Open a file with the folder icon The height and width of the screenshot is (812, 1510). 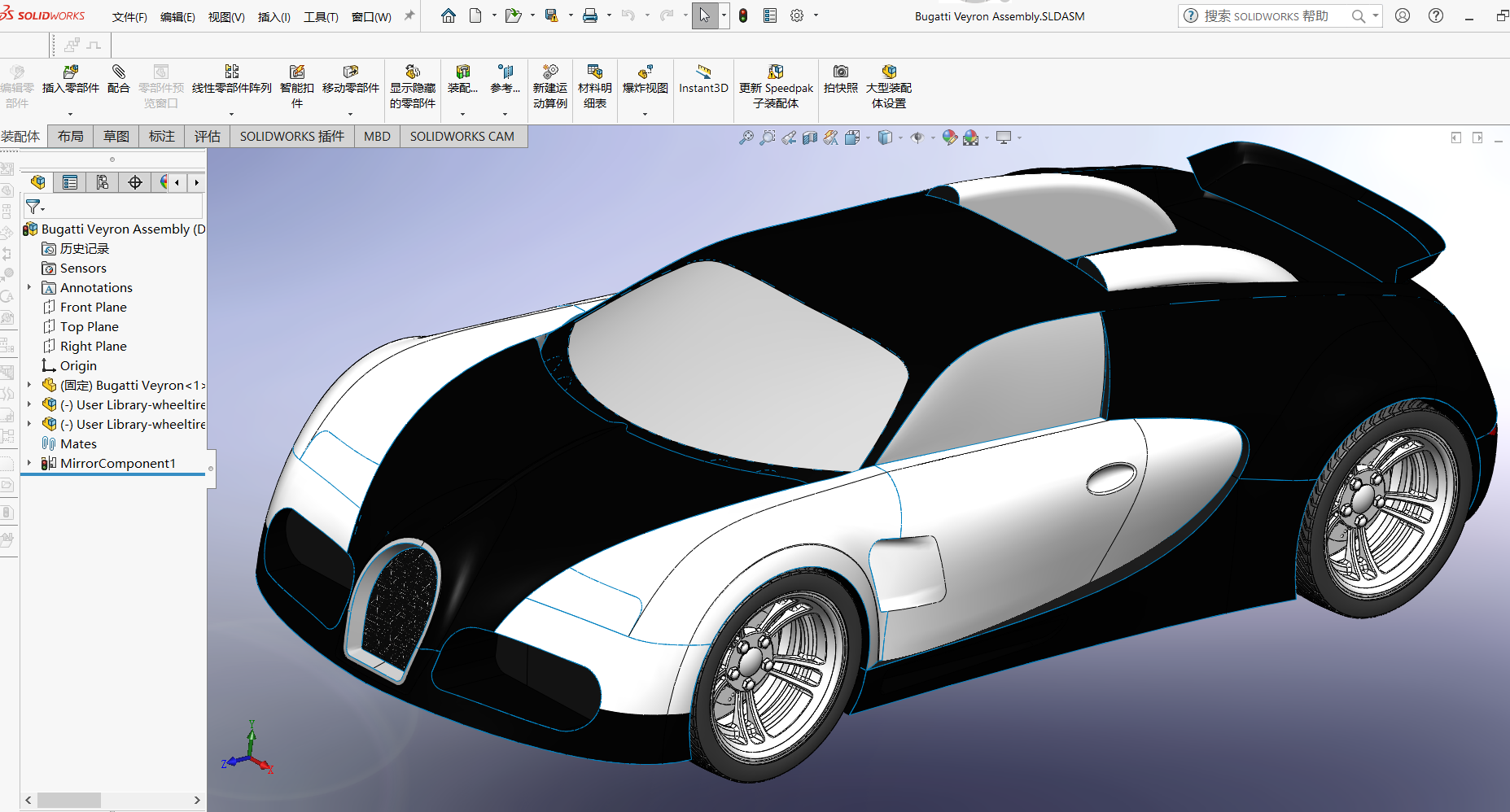coord(513,15)
